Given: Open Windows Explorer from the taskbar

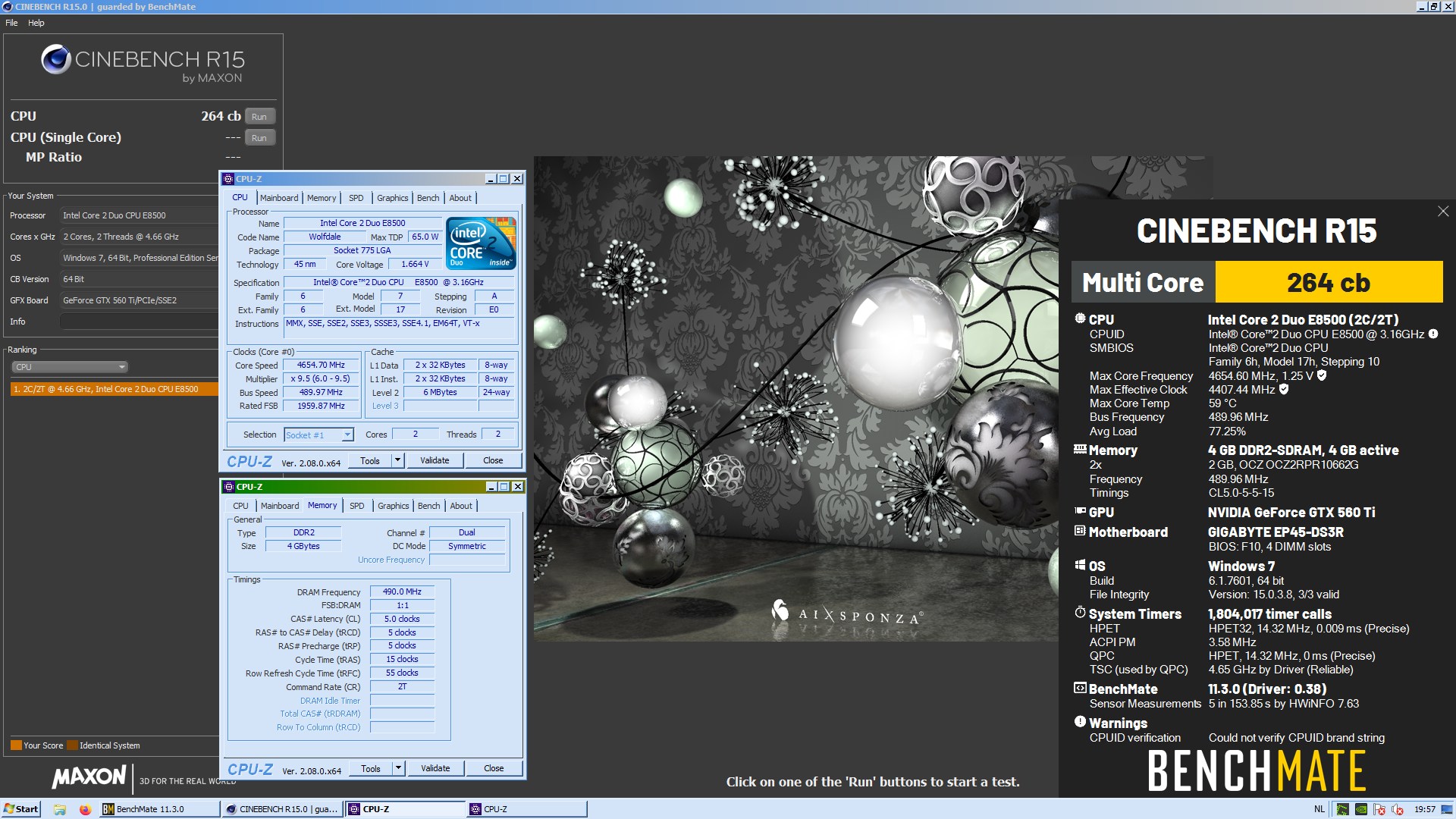Looking at the screenshot, I should click(60, 809).
